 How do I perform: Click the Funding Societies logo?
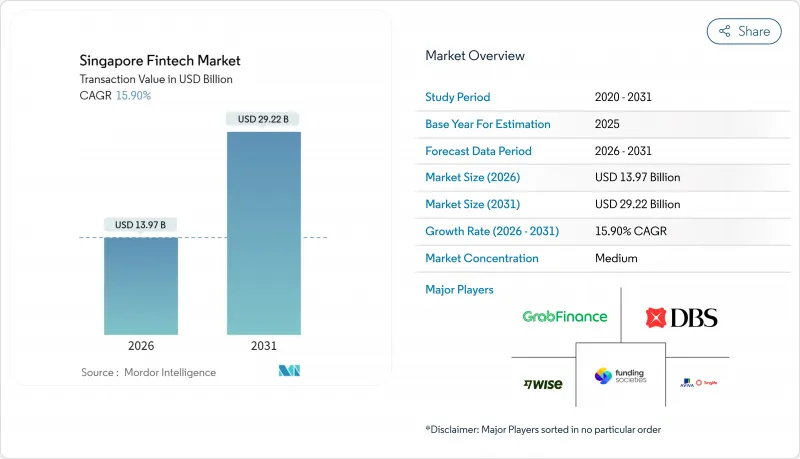click(x=620, y=377)
